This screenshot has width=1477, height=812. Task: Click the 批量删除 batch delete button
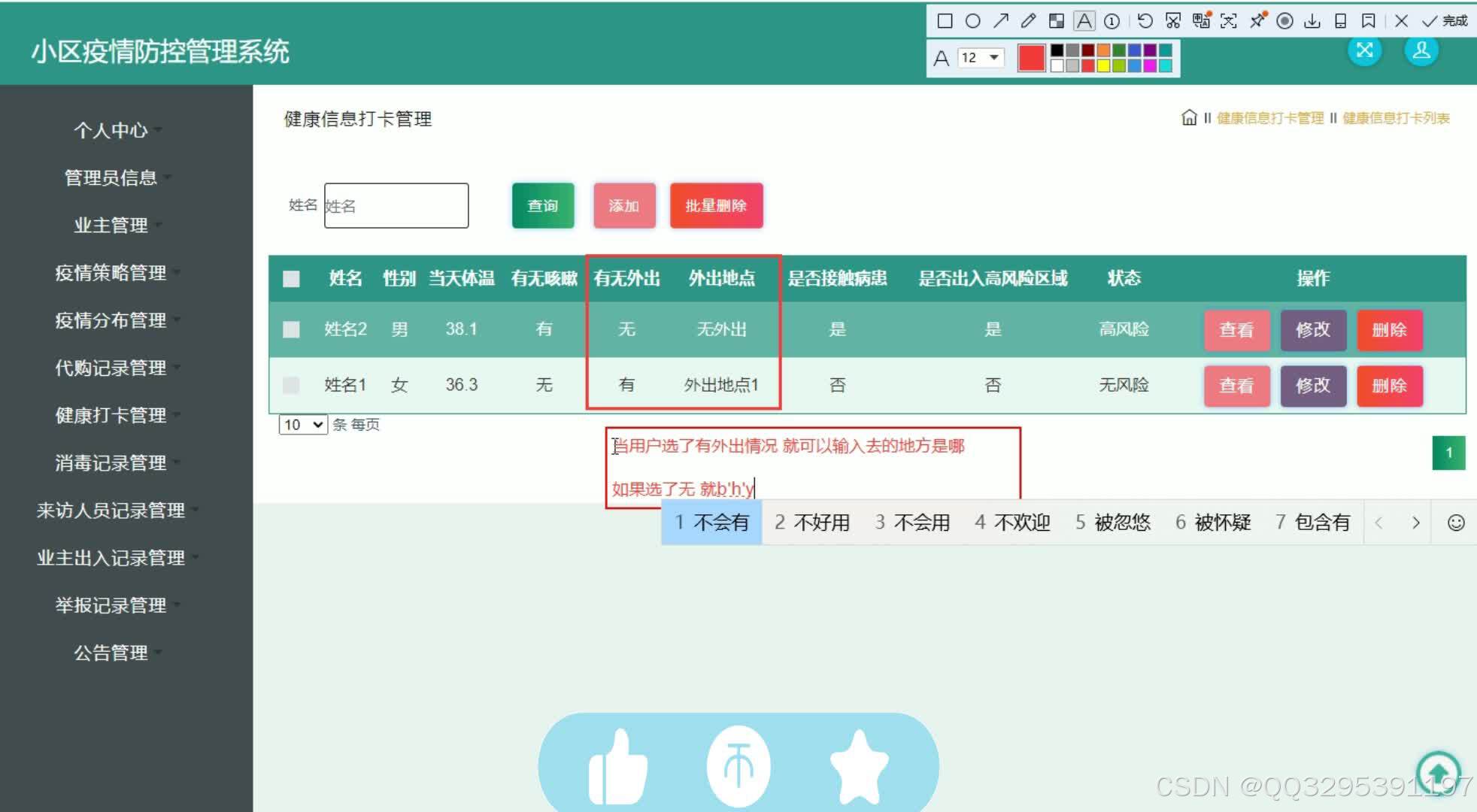pos(716,206)
